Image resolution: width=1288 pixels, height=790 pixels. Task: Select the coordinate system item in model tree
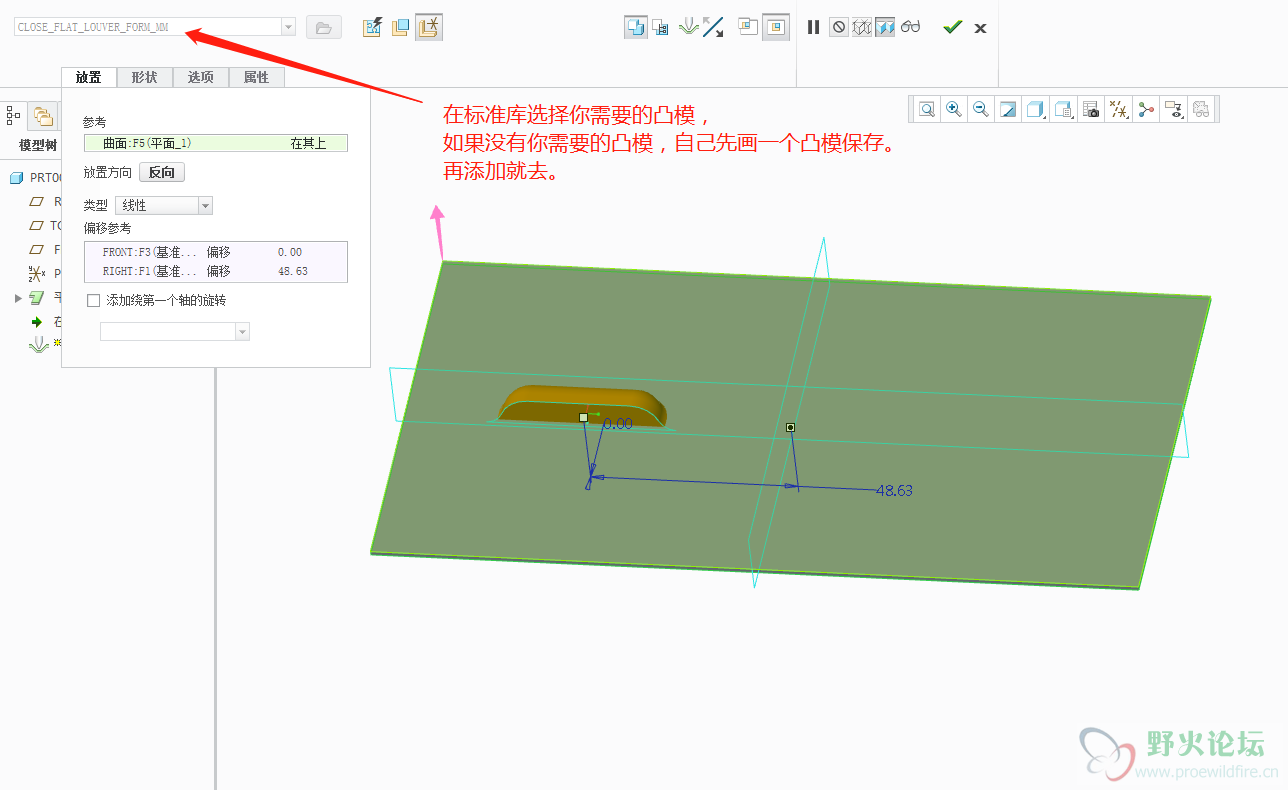pos(44,272)
